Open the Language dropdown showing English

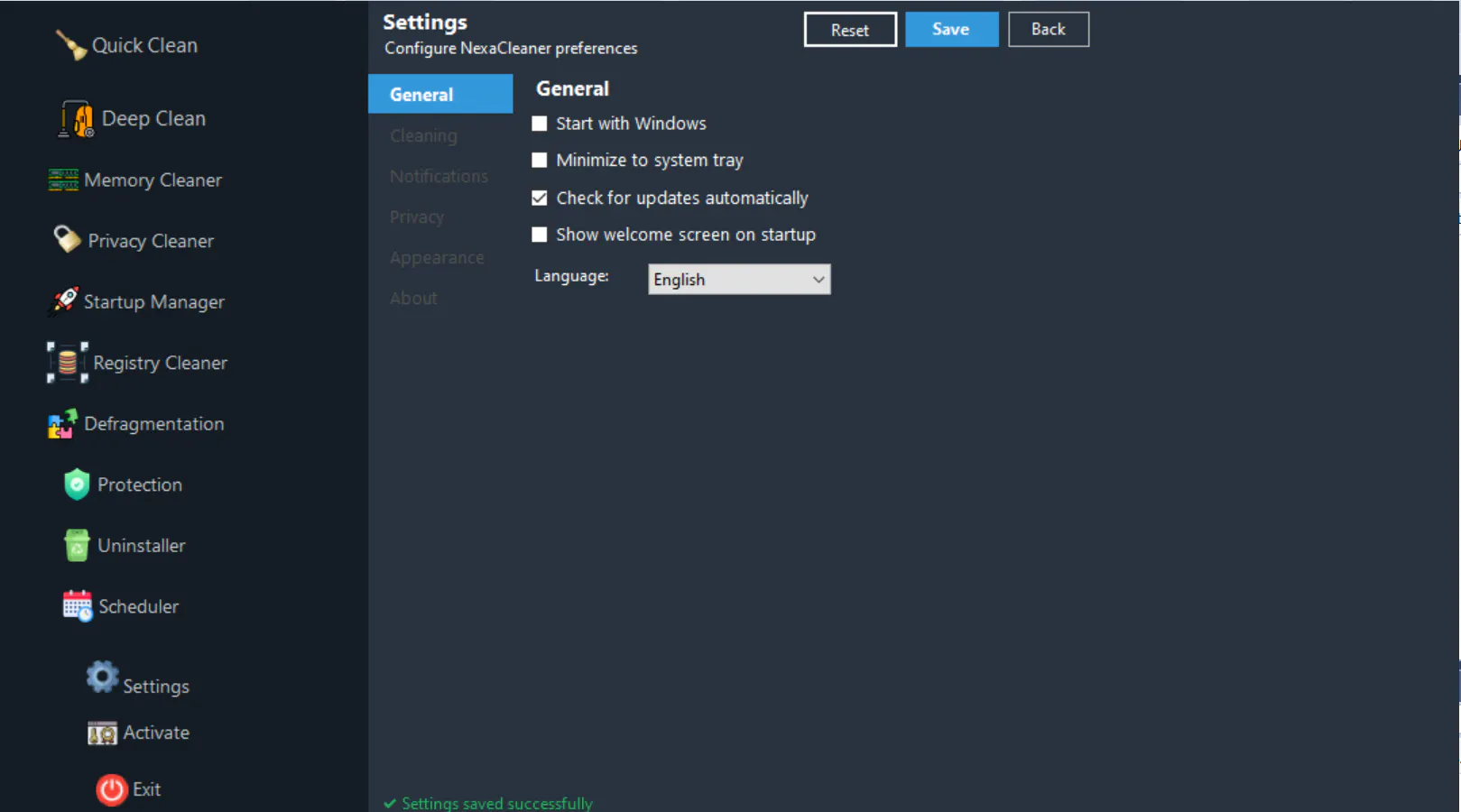[x=739, y=280]
